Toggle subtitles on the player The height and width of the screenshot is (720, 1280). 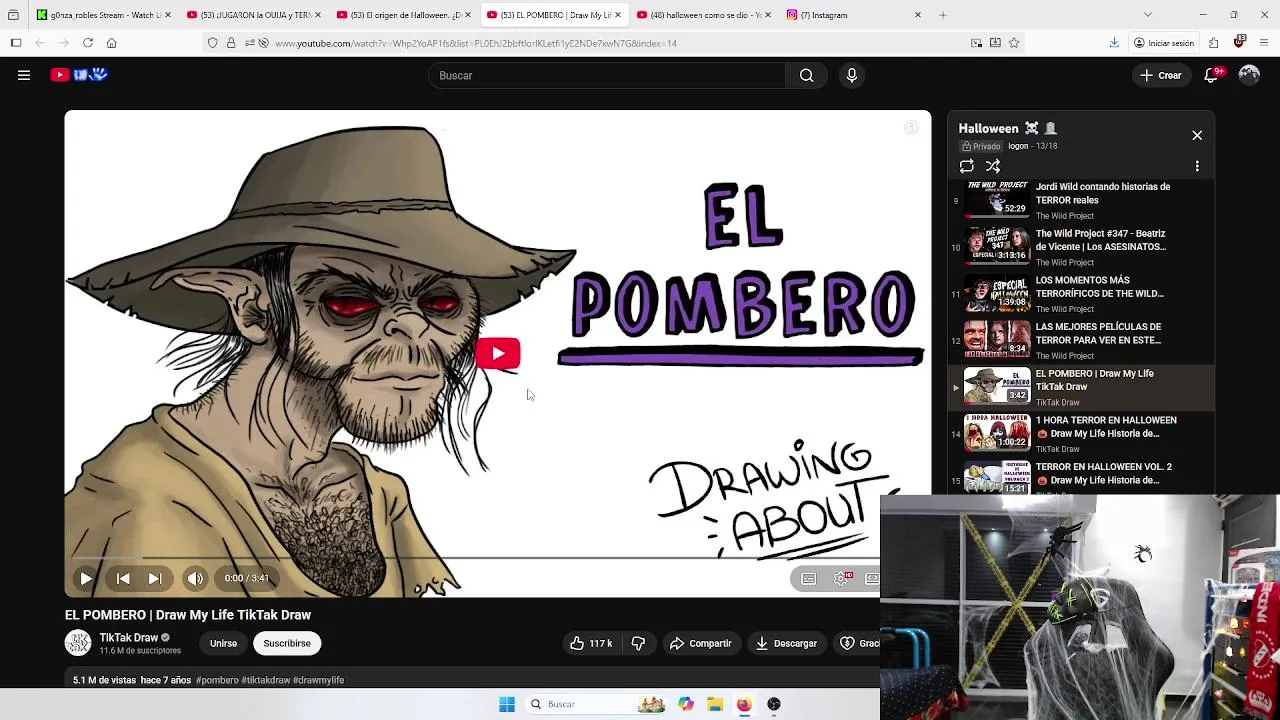(809, 578)
